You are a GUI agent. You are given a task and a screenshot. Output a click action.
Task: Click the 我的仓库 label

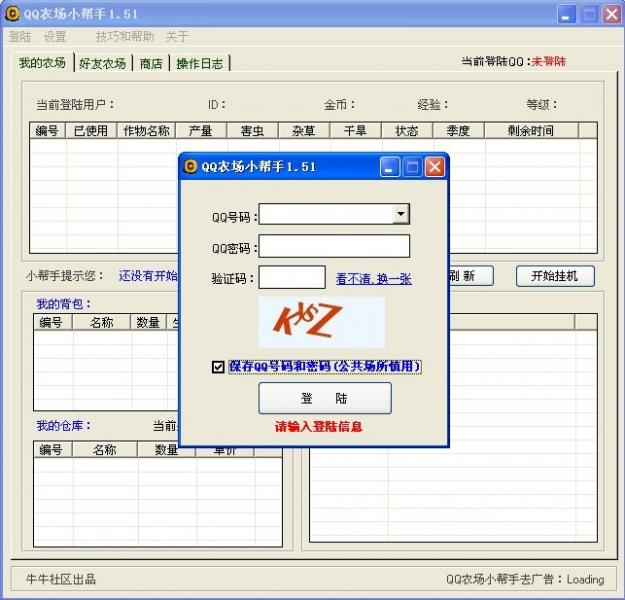tap(64, 426)
